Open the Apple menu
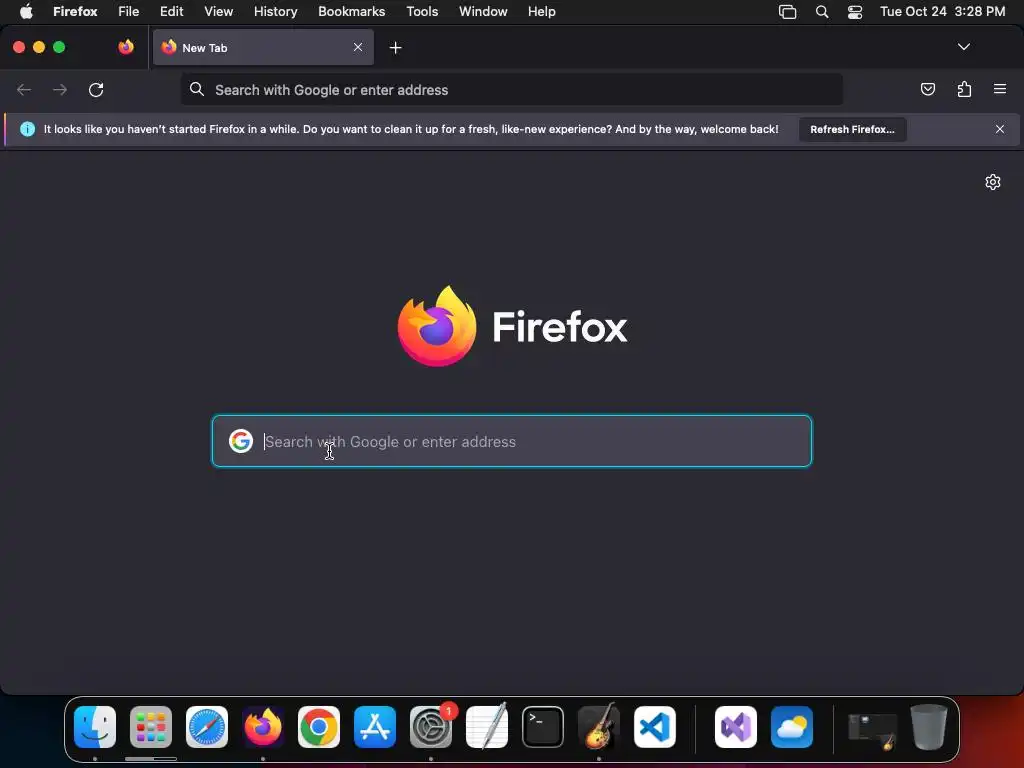Image resolution: width=1024 pixels, height=768 pixels. coord(26,11)
